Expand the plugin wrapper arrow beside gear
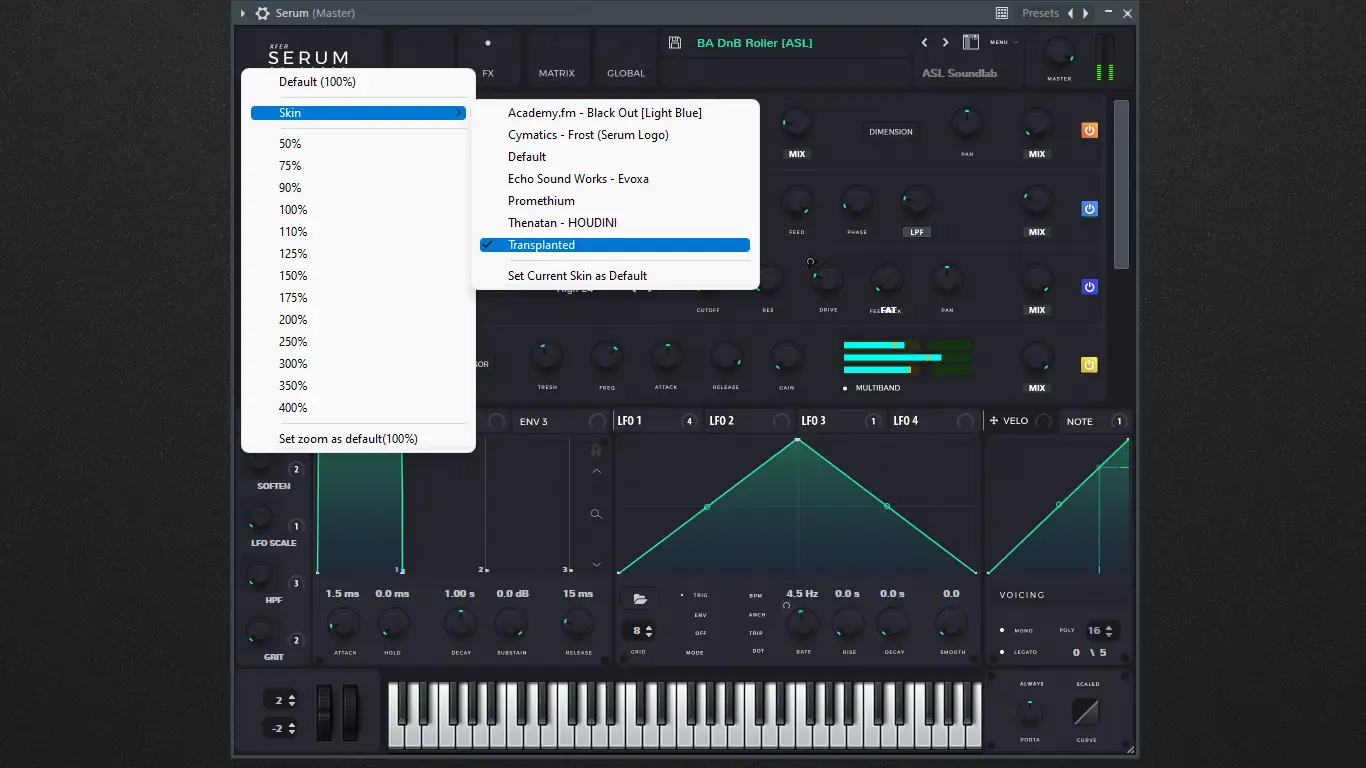 click(242, 13)
